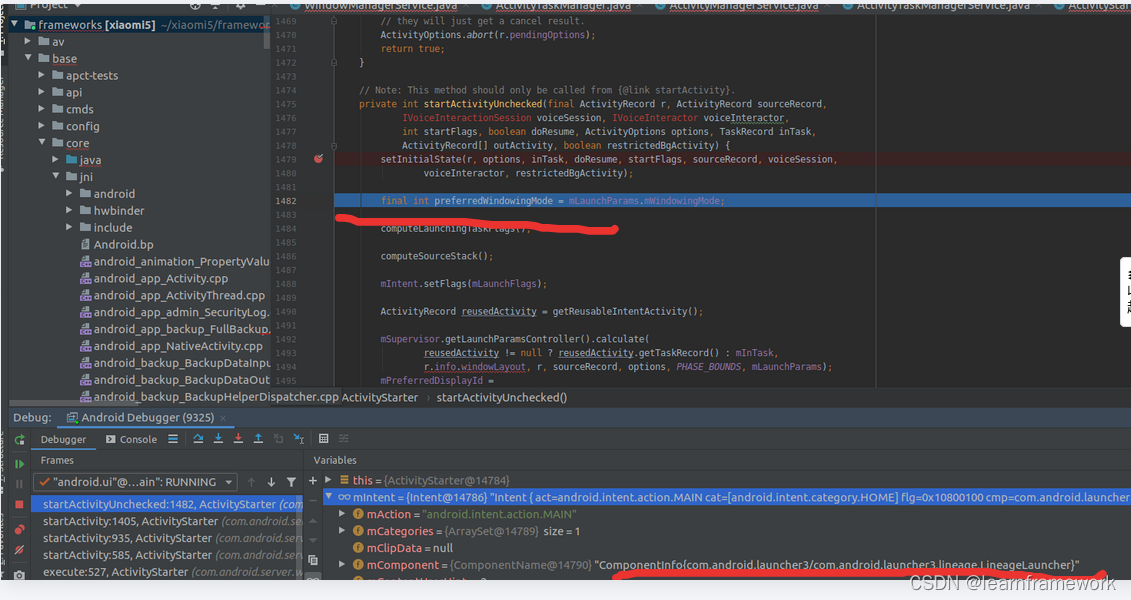Open Evaluate Expression calculator
Viewport: 1131px width, 600px height.
(324, 438)
